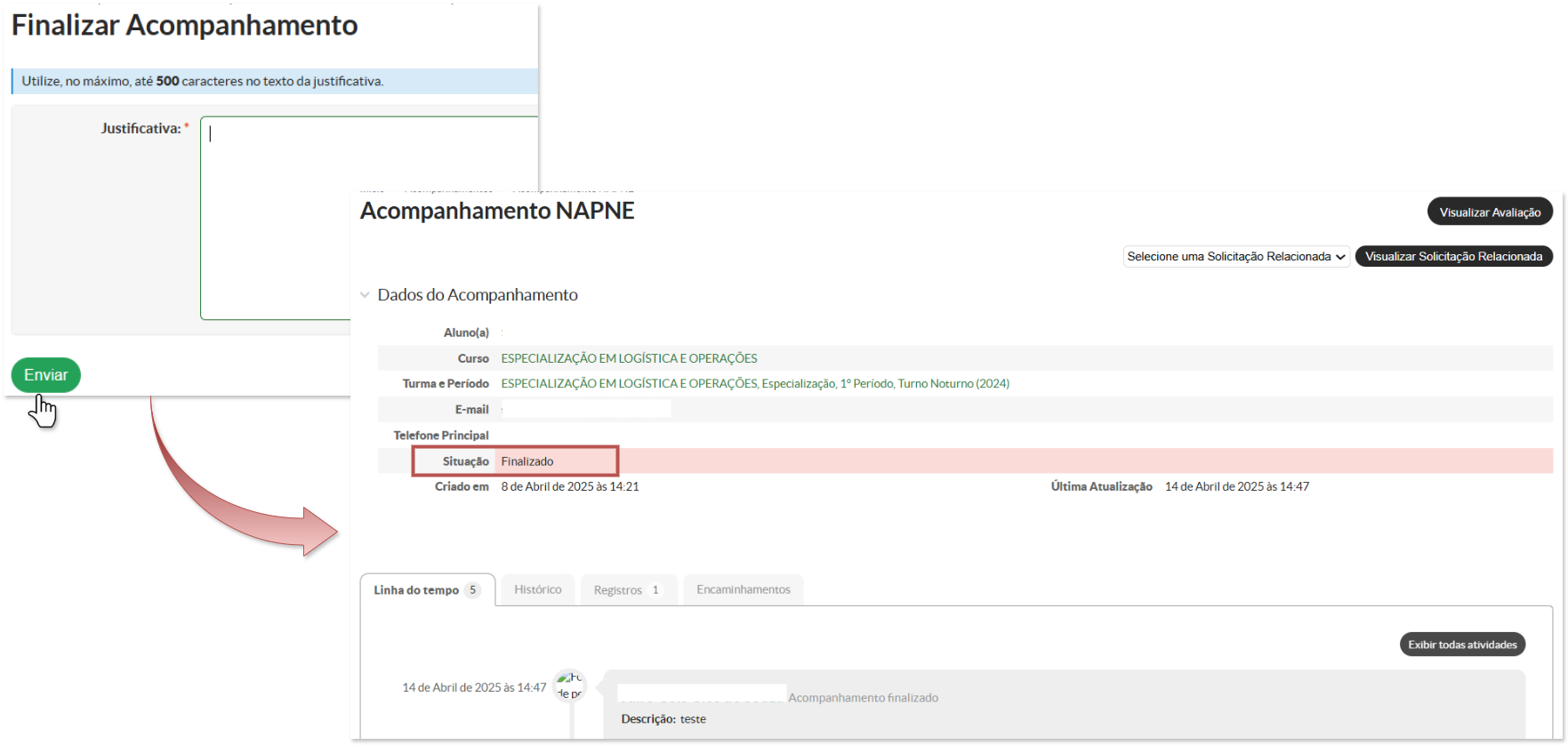1568x745 pixels.
Task: Open the Turma e Período link
Action: pos(755,383)
